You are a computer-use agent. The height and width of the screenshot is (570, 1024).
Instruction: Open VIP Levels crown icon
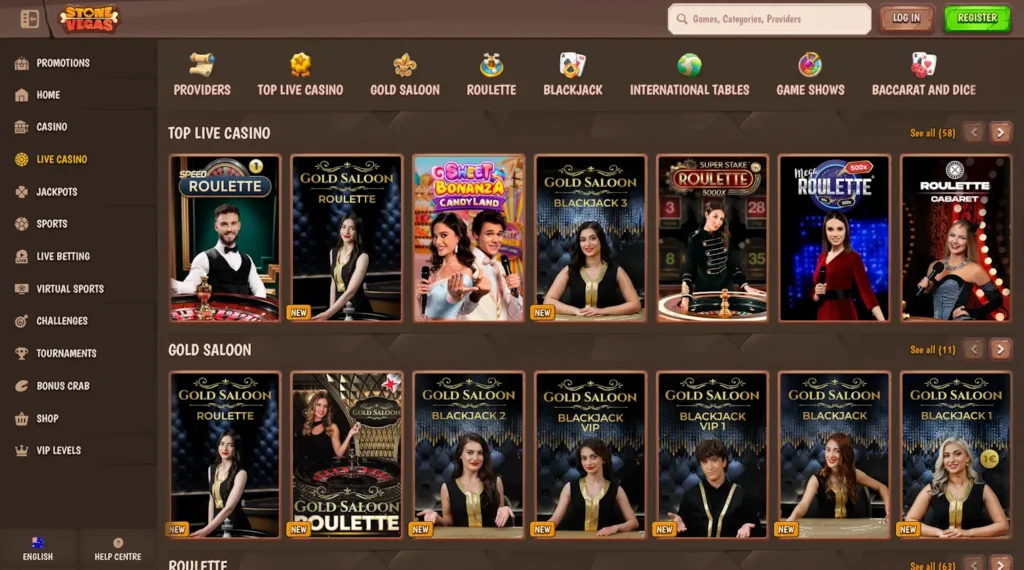pos(22,451)
